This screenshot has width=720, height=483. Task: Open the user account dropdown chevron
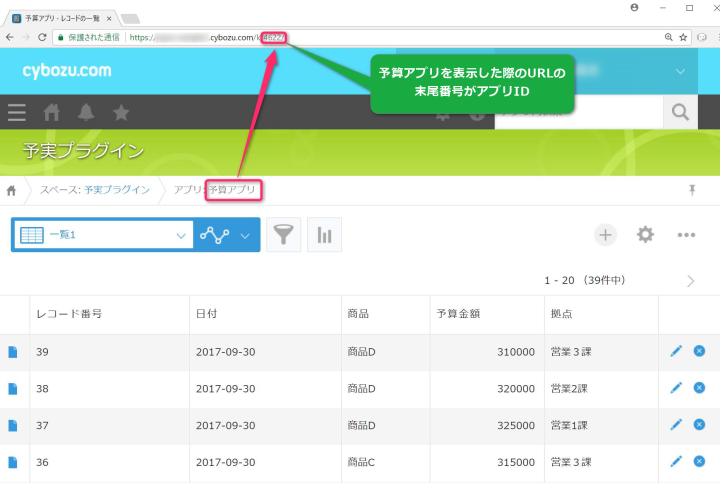pyautogui.click(x=681, y=71)
